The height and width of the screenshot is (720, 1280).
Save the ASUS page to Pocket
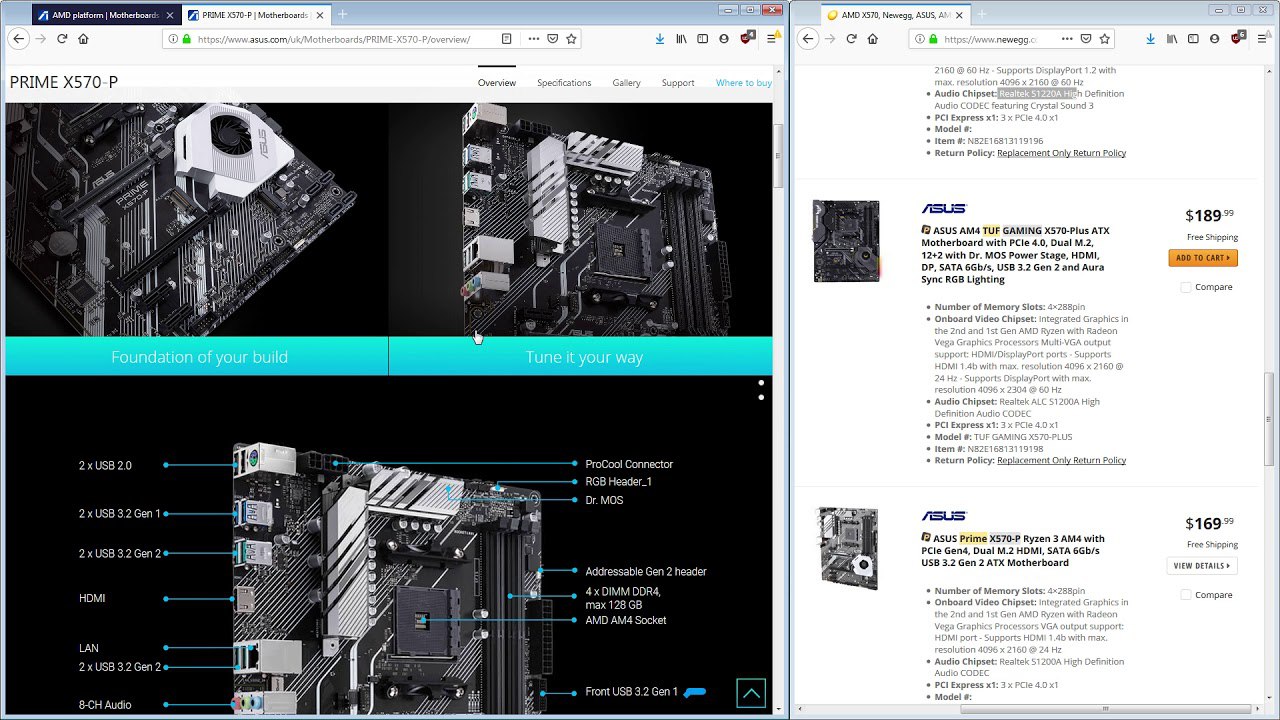pos(553,39)
